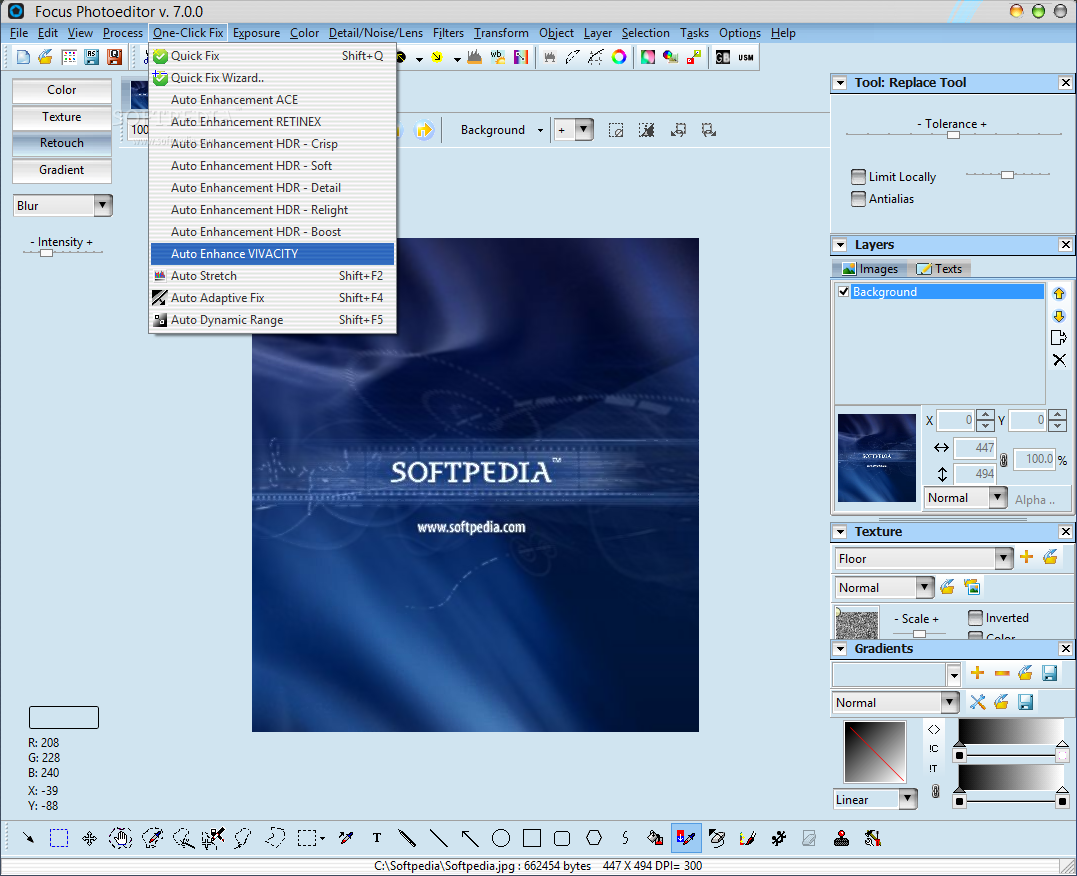Open the Blur retouch mode dropdown

[x=103, y=205]
